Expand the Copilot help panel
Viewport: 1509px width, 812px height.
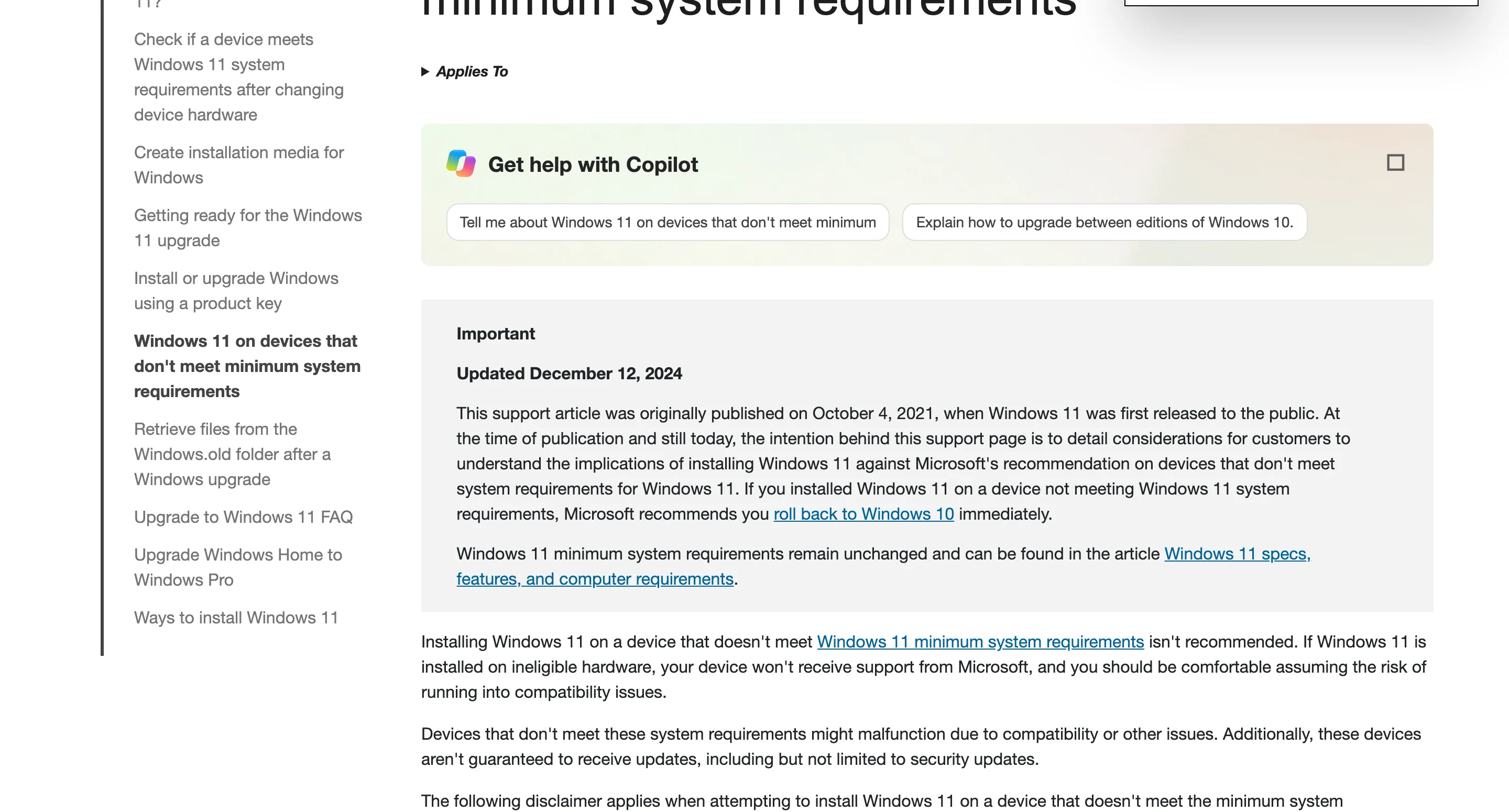[x=1395, y=162]
